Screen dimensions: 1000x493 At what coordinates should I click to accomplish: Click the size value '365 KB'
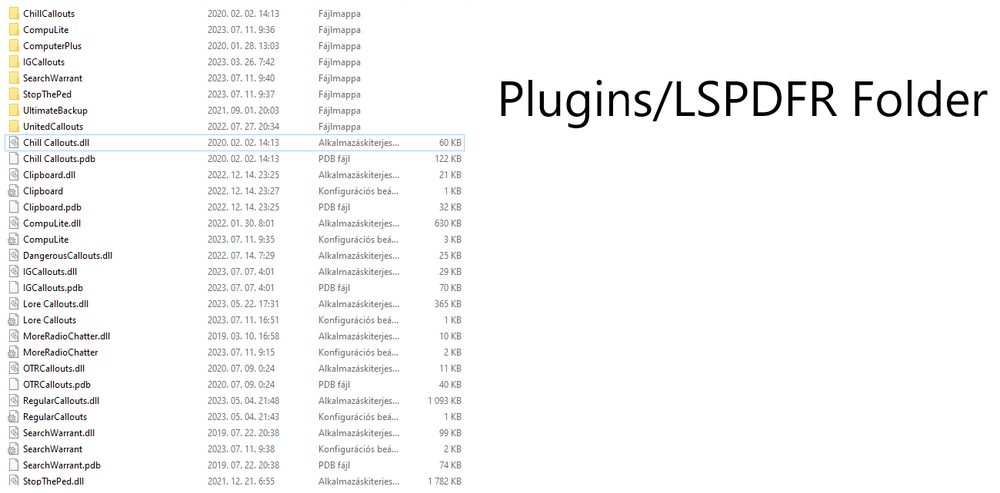pyautogui.click(x=448, y=304)
